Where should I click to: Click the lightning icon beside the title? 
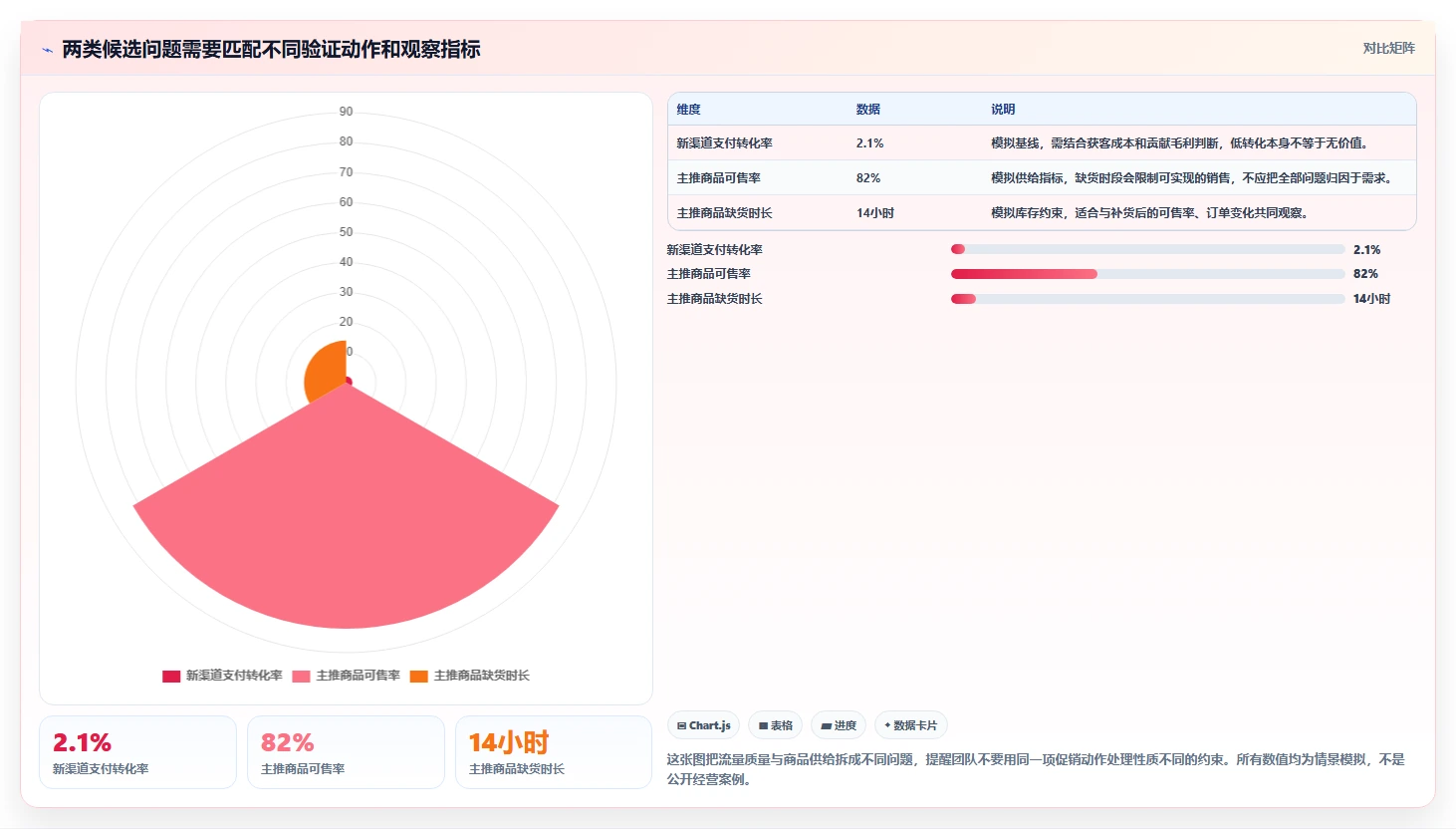point(47,50)
